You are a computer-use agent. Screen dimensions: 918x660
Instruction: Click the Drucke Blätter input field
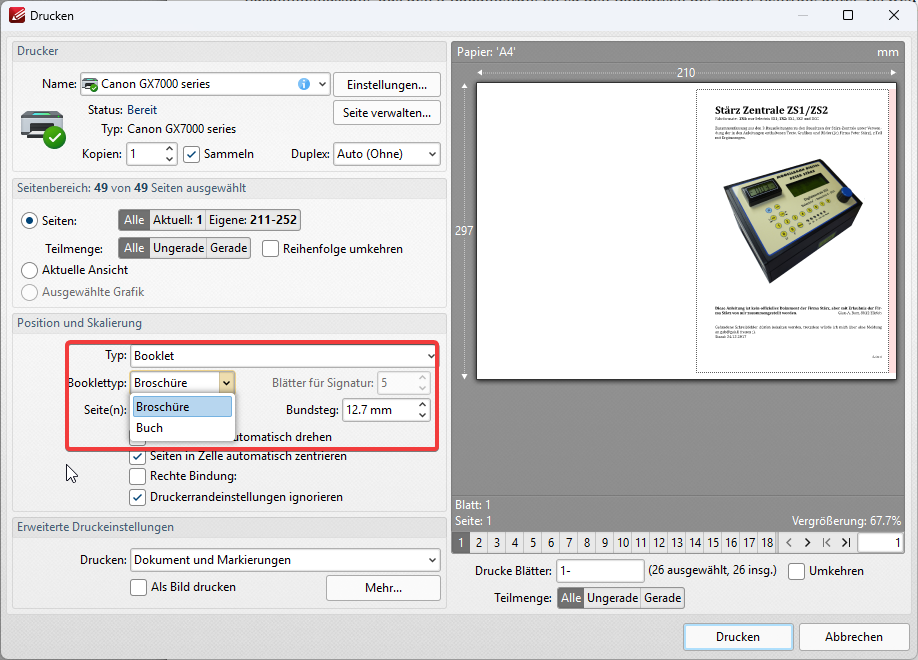tap(600, 571)
